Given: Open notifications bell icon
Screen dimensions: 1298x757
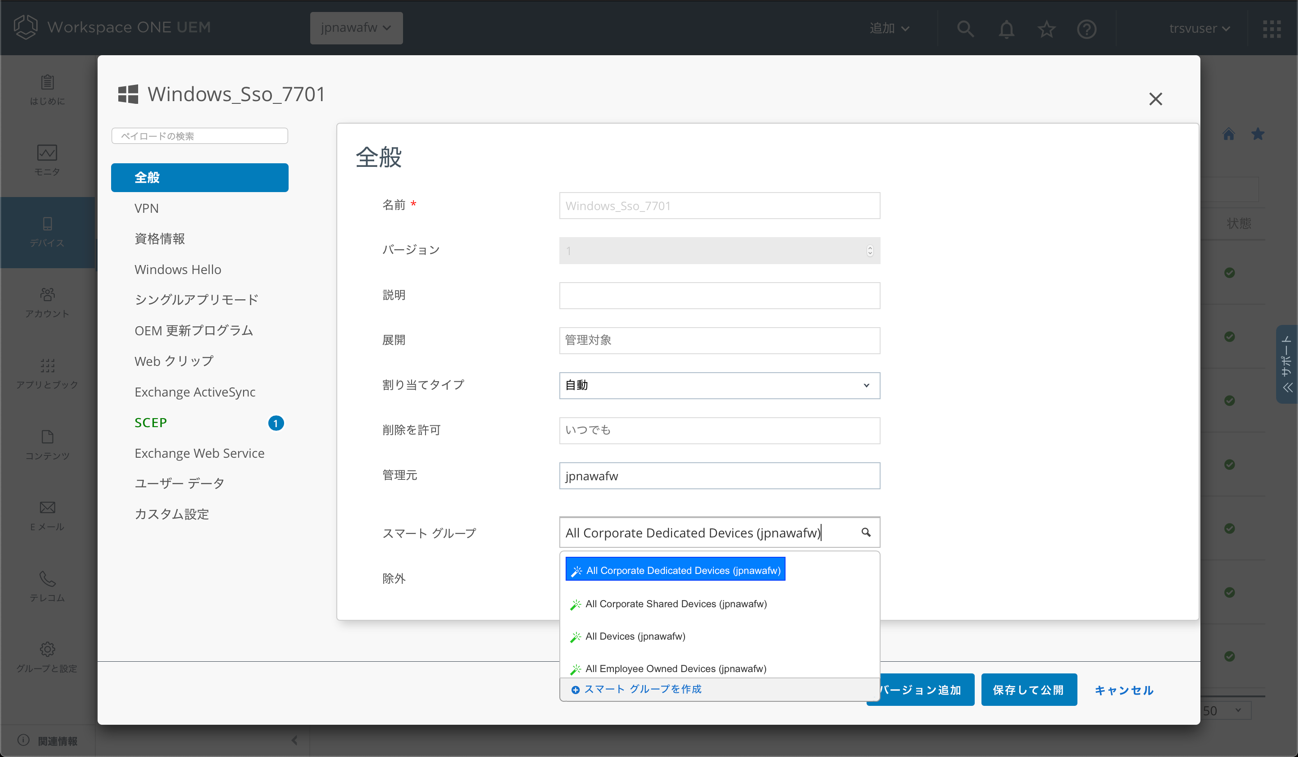Looking at the screenshot, I should [x=1006, y=29].
